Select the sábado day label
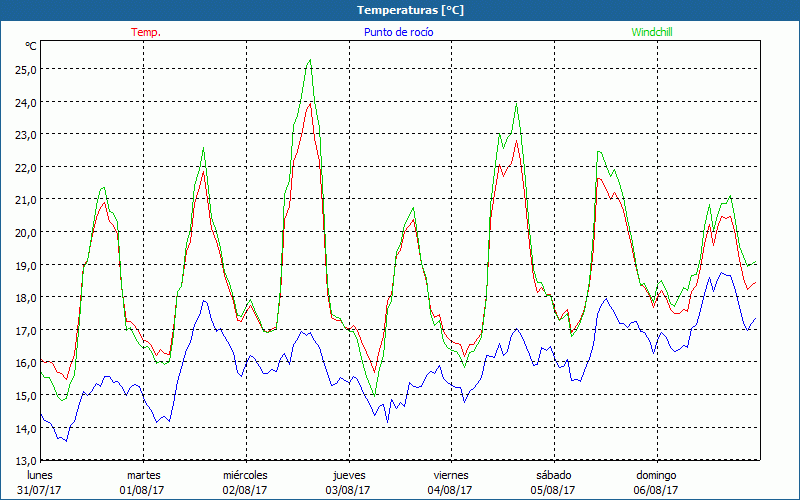This screenshot has height=500, width=800. [553, 475]
